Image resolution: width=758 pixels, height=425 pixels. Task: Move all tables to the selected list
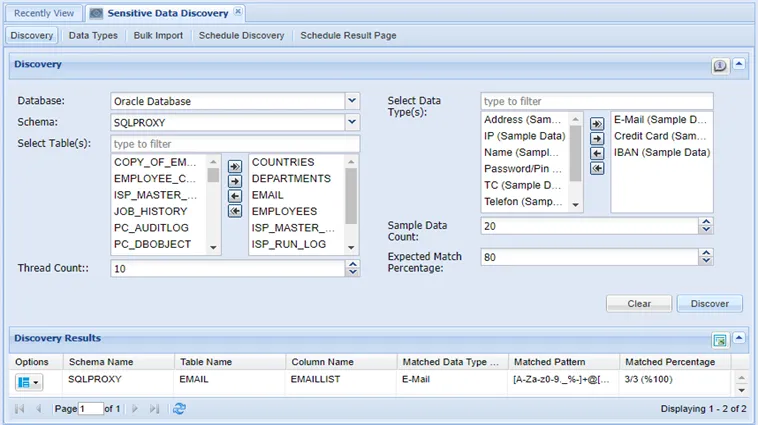[235, 166]
